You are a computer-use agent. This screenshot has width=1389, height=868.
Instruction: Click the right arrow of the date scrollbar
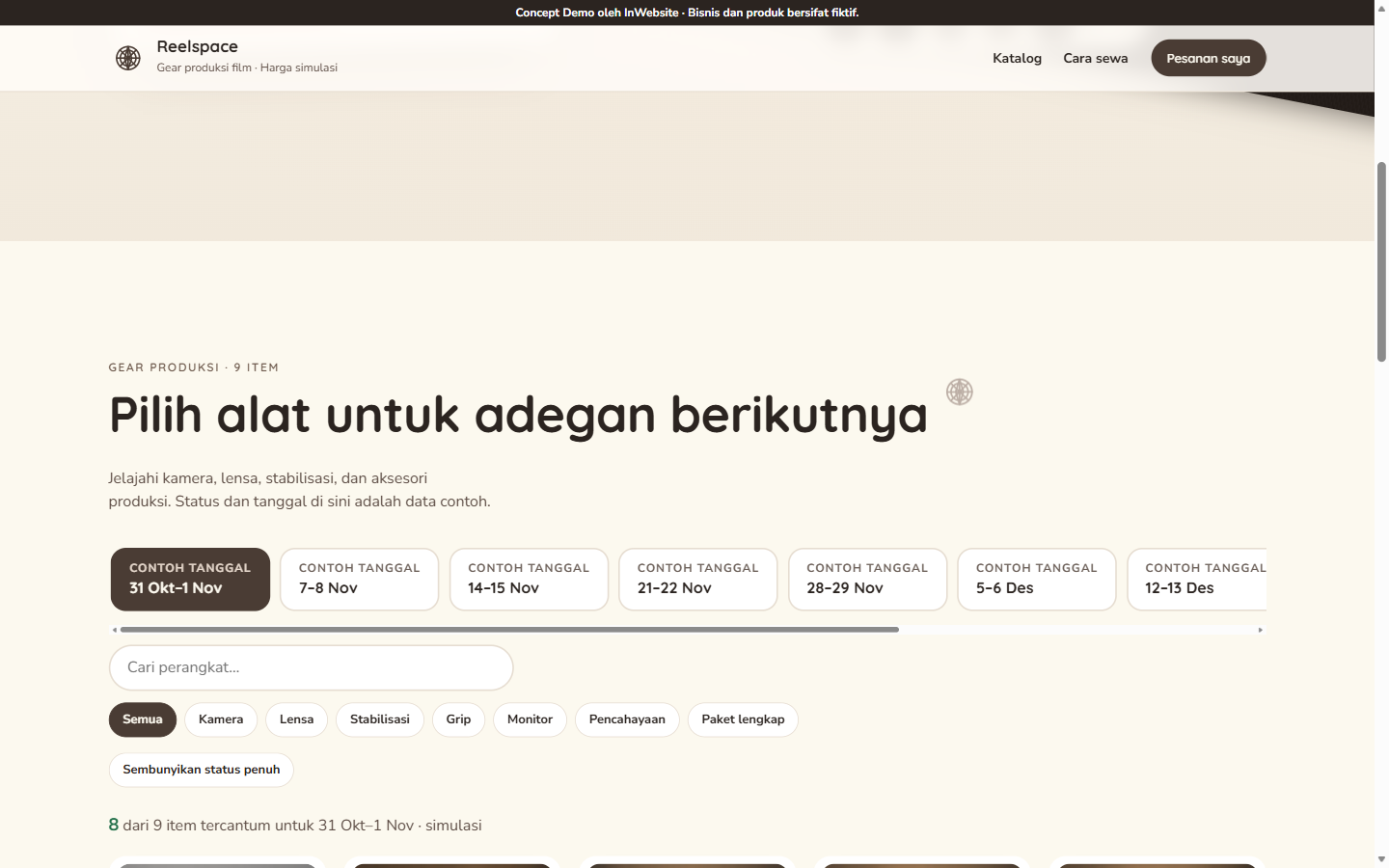coord(1260,630)
